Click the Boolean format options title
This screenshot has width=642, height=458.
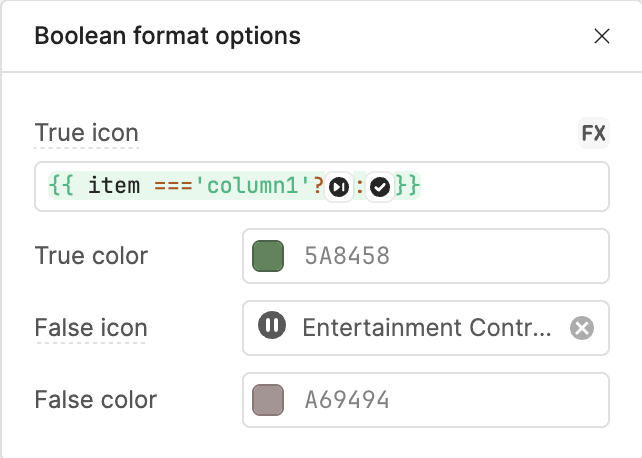(x=167, y=36)
